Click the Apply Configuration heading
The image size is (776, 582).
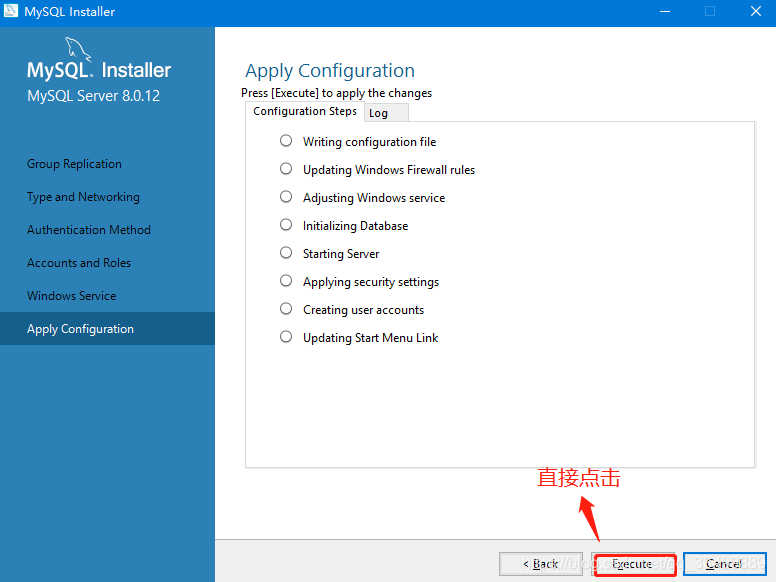(x=330, y=71)
